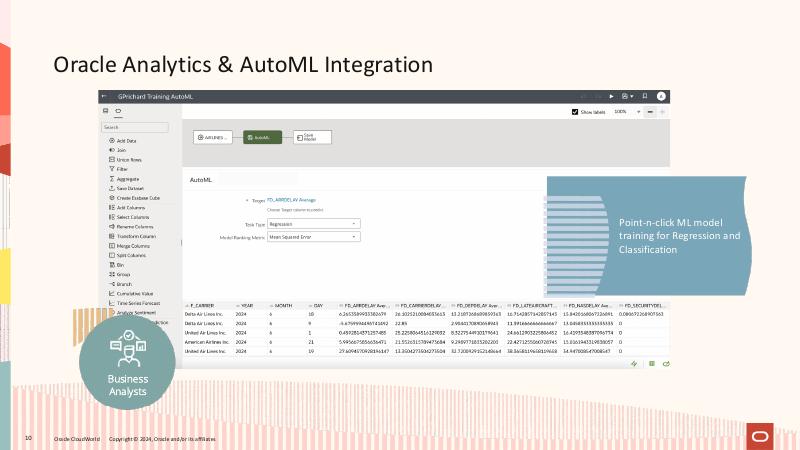Select the Union Rows step
Screen dimensions: 800x450
click(x=125, y=160)
